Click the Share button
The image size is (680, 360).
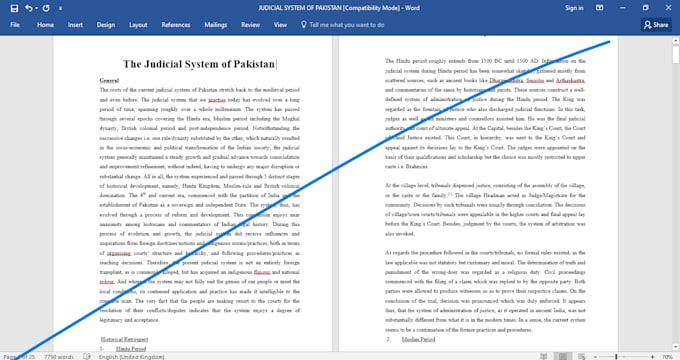[656, 25]
